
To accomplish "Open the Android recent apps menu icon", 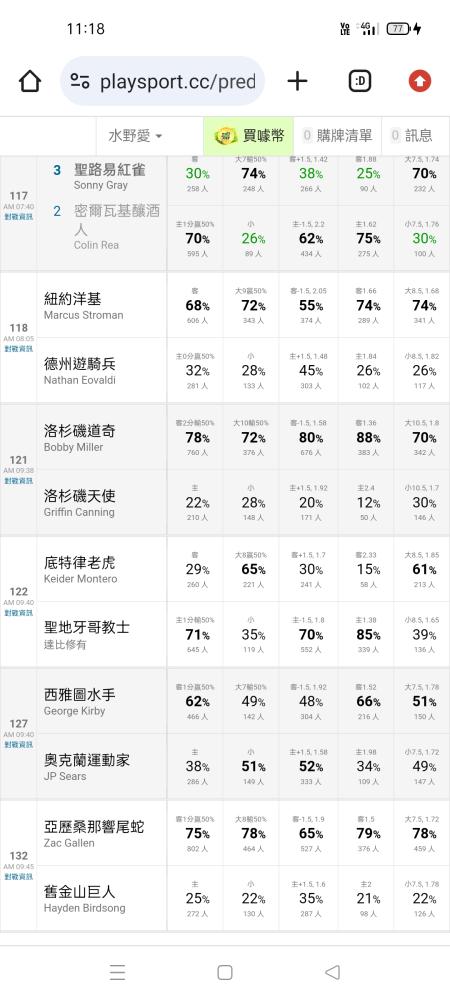I will click(x=117, y=972).
